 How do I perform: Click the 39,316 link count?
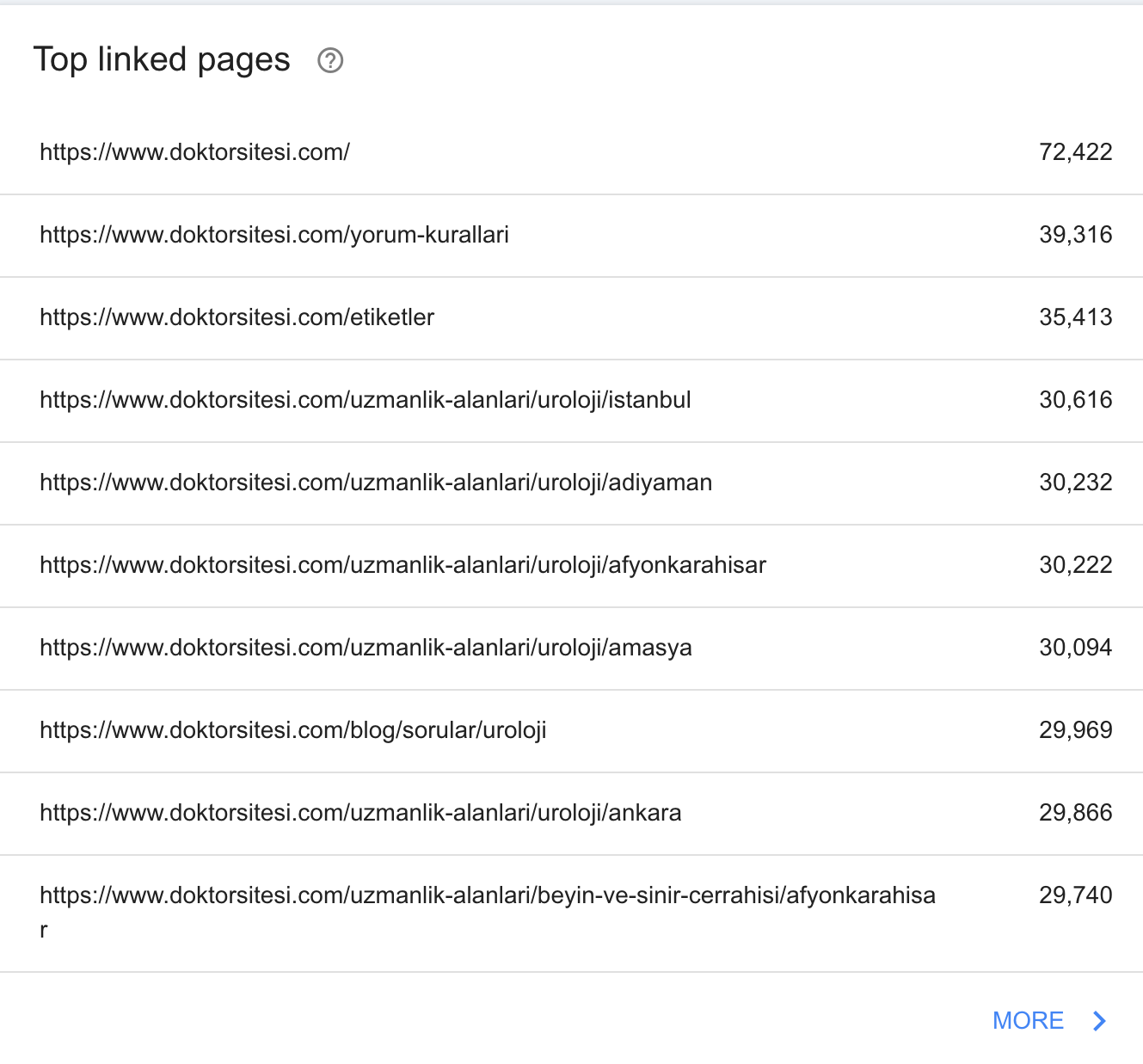tap(1075, 235)
